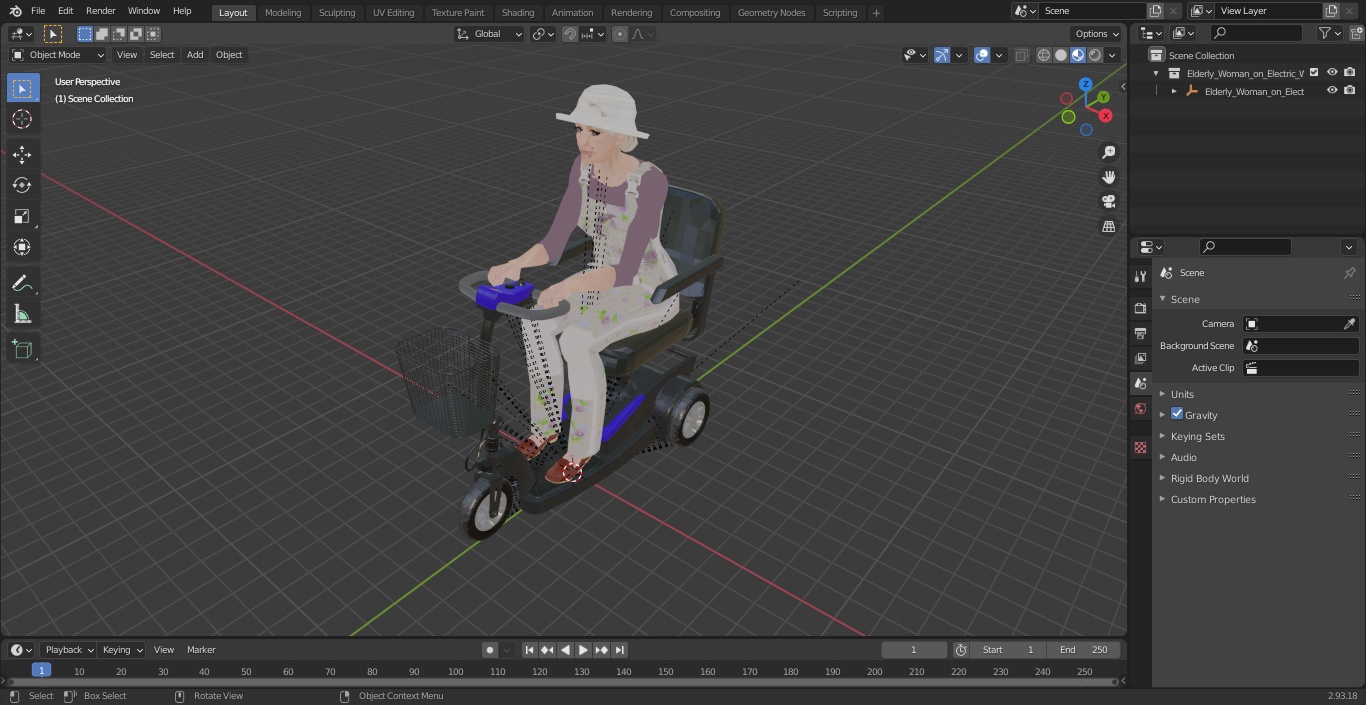Toggle X-ray mode

[x=1021, y=55]
